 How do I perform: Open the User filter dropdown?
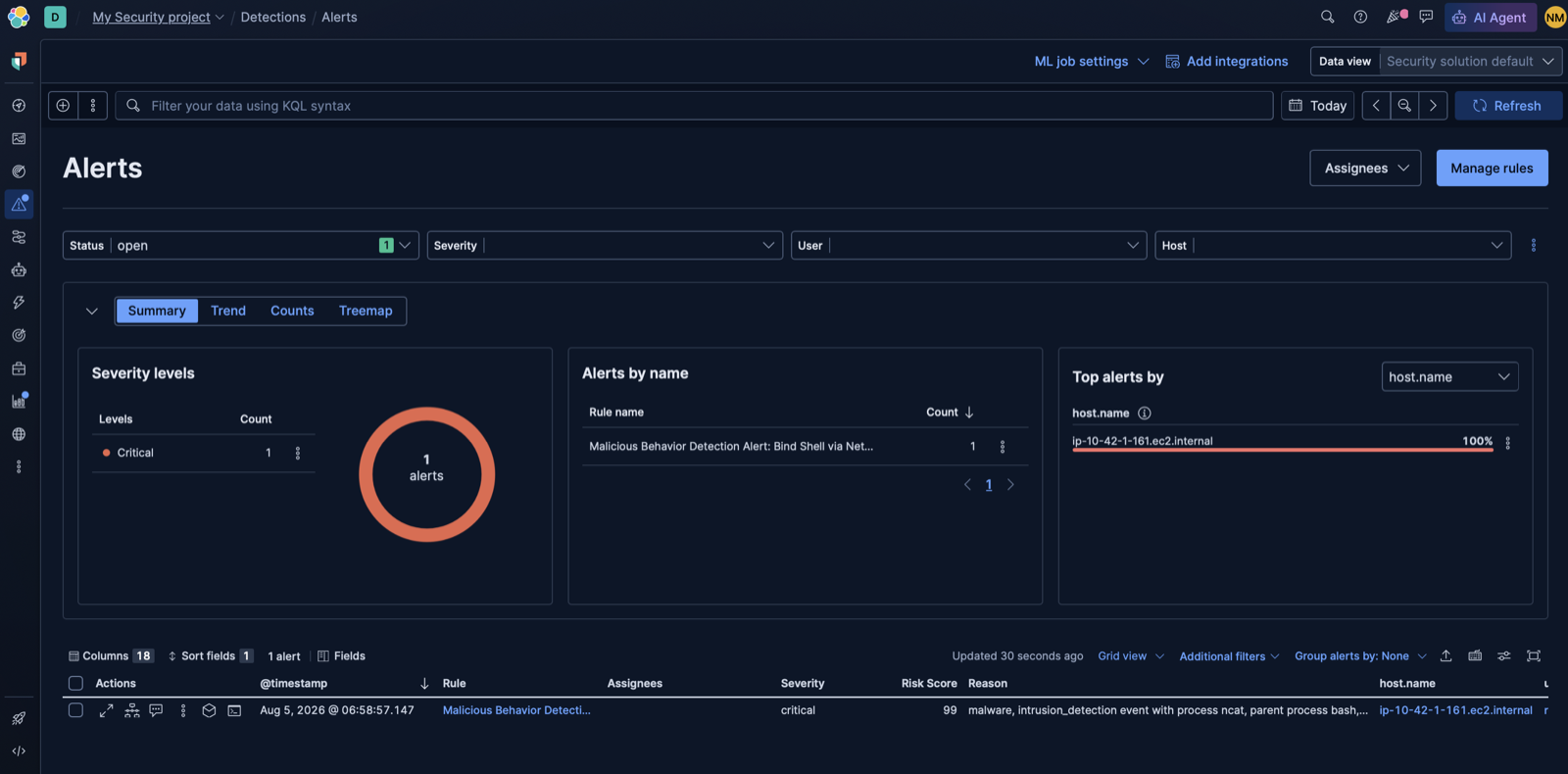click(969, 245)
